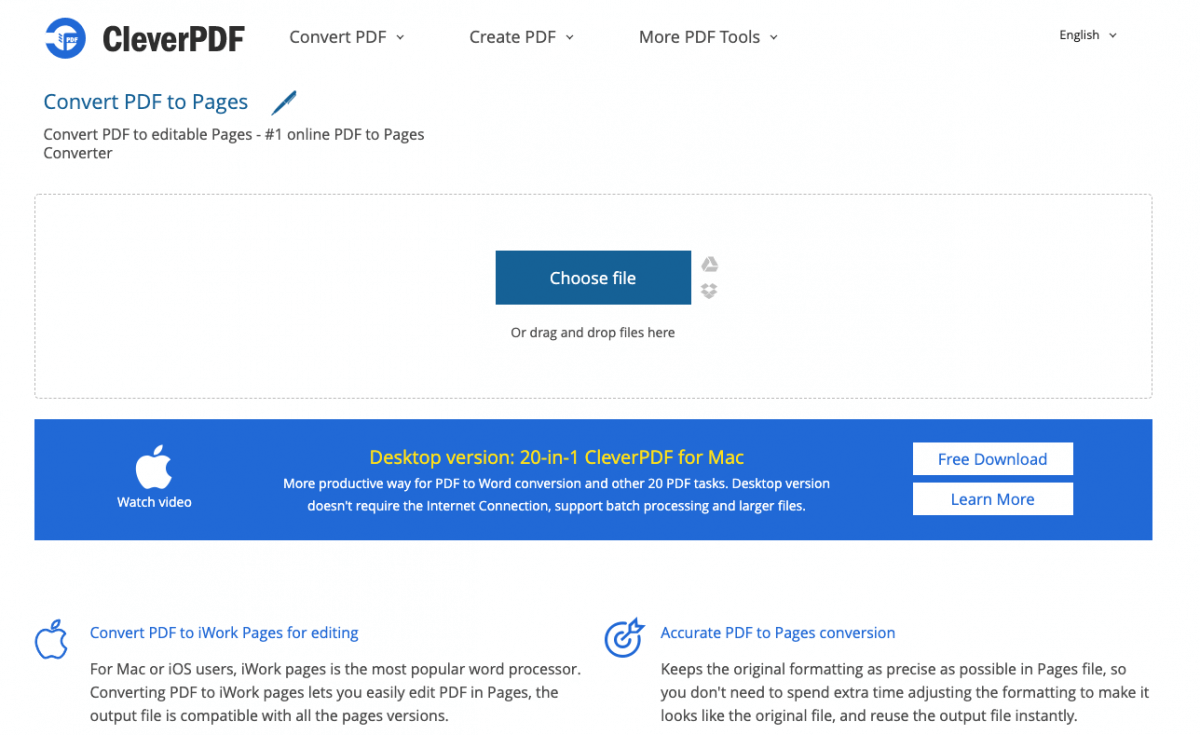
Task: Upload a file from Dropbox
Action: (710, 291)
